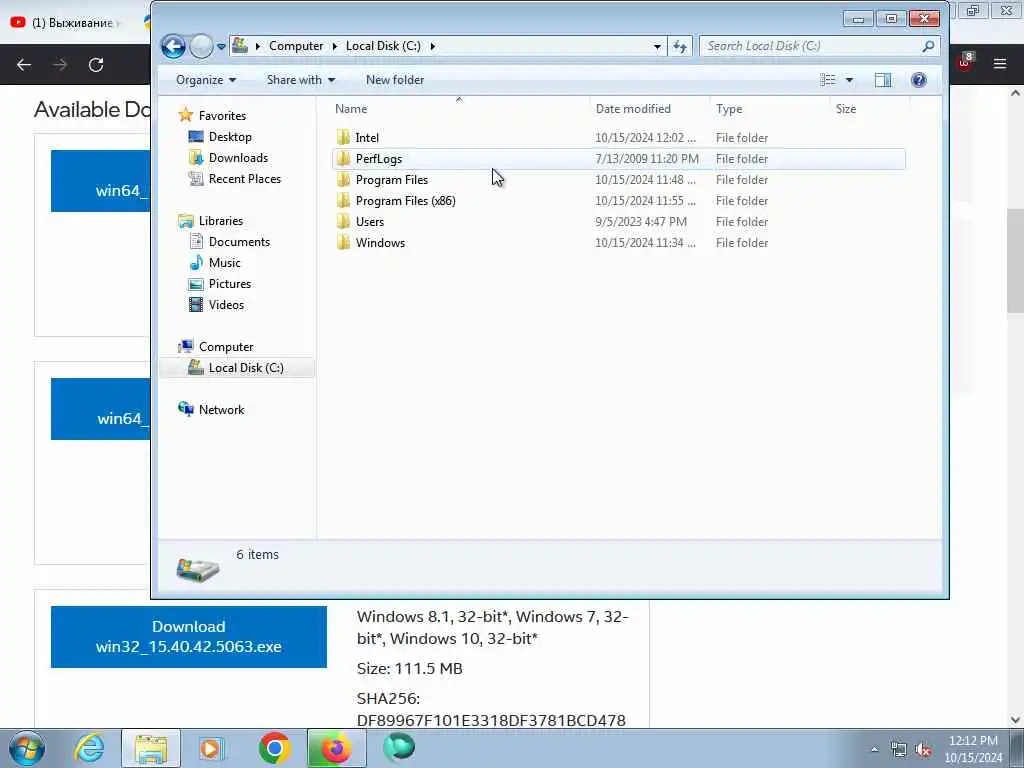
Task: Open Windows Explorer taskbar button
Action: 151,748
